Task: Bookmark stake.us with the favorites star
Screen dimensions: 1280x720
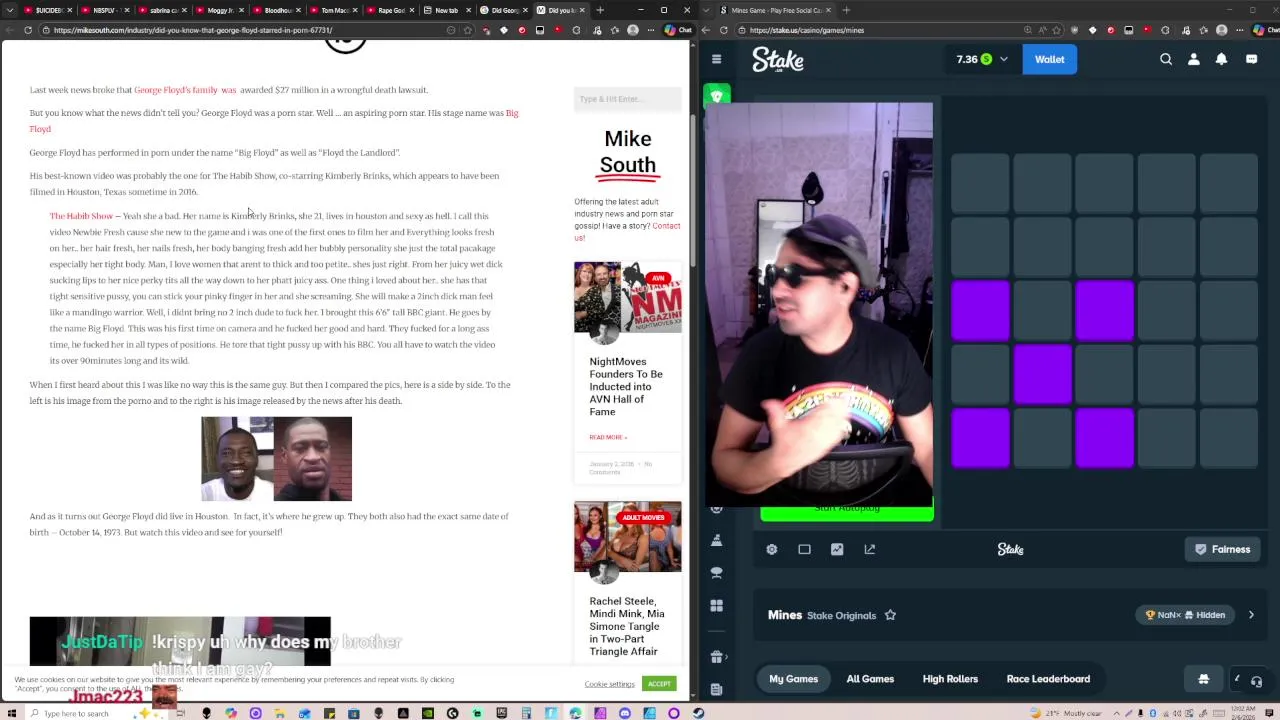Action: (1057, 30)
